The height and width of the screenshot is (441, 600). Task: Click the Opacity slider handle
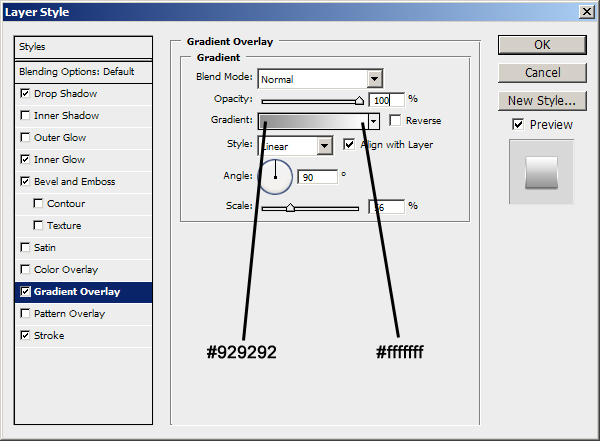(359, 101)
